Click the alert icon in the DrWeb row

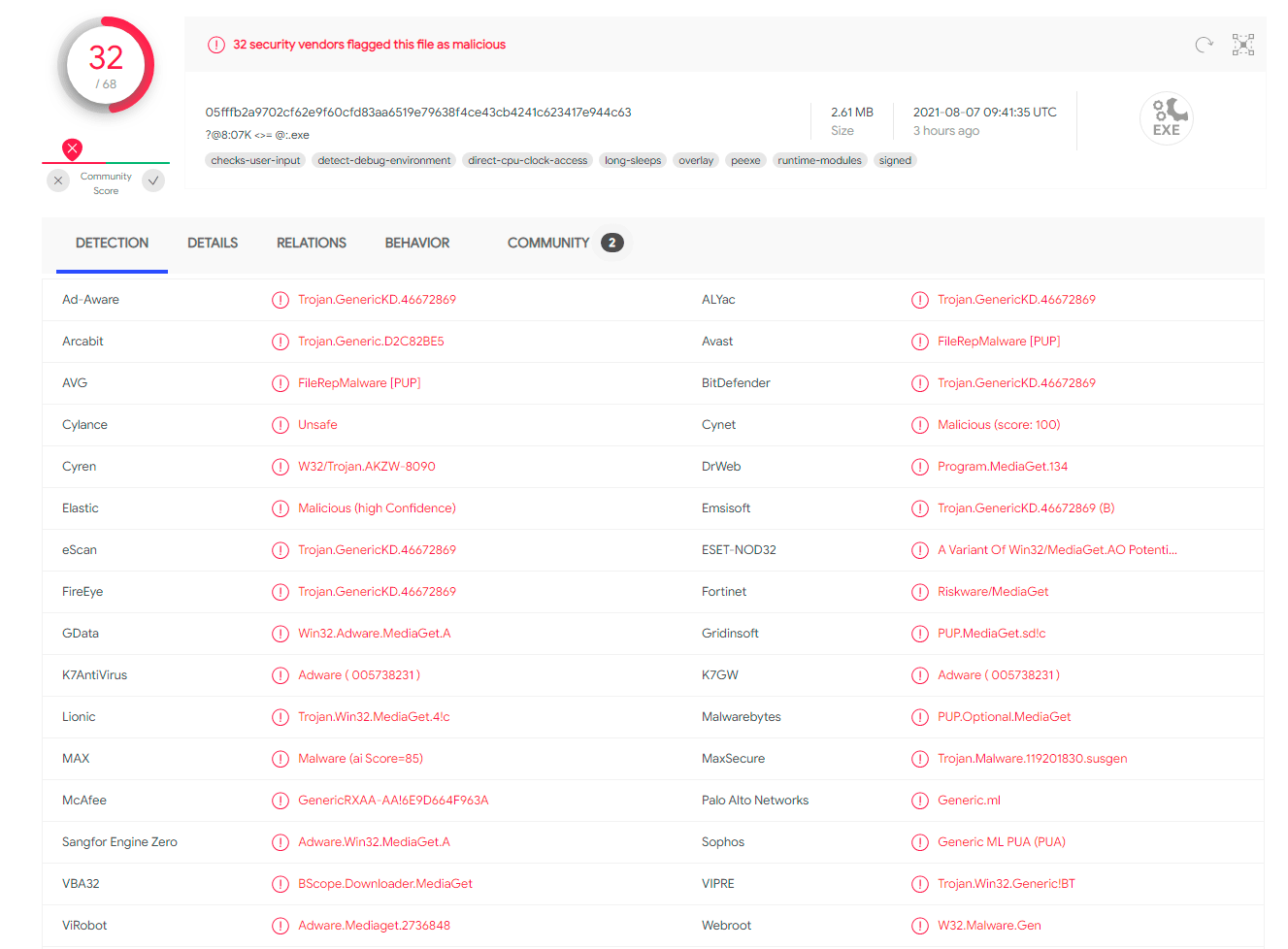click(920, 467)
